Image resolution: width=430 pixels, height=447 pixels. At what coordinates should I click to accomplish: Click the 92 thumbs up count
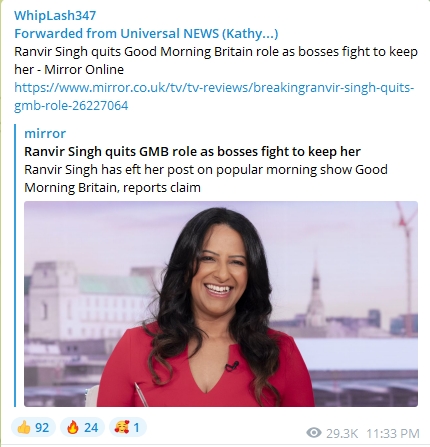(42, 427)
